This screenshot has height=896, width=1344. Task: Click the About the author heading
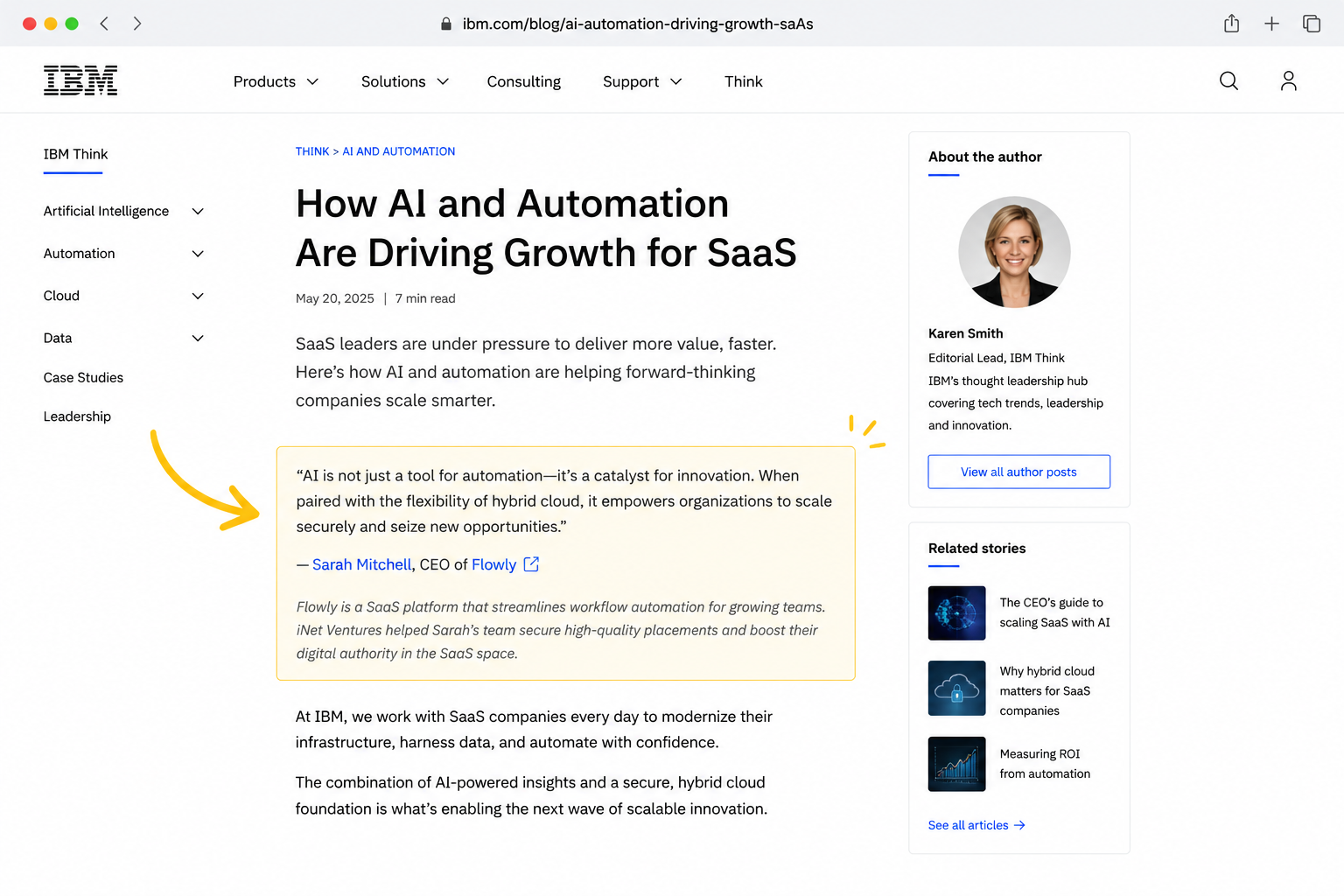click(984, 157)
